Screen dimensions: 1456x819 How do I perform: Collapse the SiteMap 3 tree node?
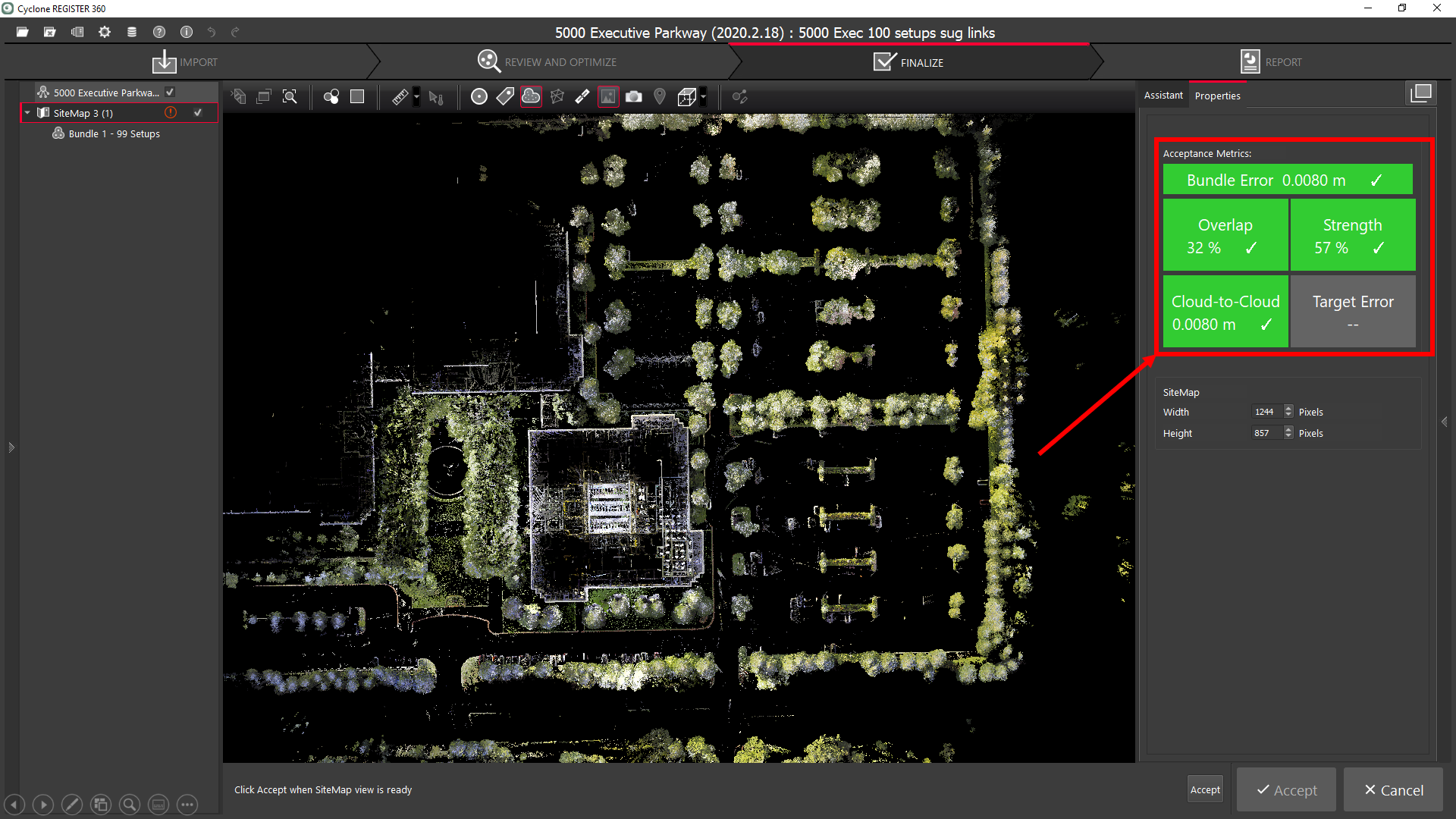28,113
